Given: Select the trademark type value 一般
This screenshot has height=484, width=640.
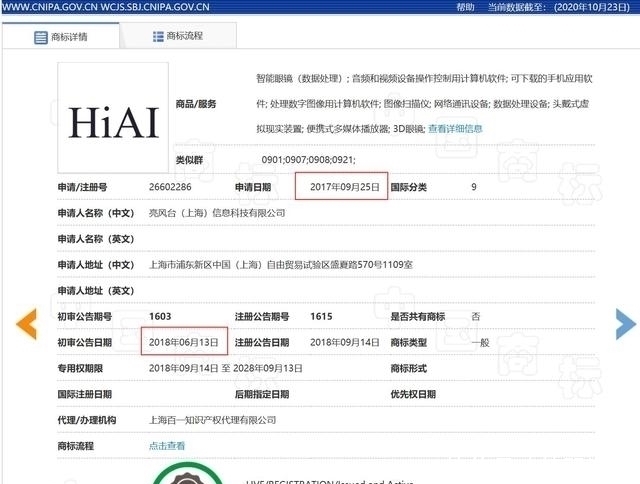Looking at the screenshot, I should (481, 342).
